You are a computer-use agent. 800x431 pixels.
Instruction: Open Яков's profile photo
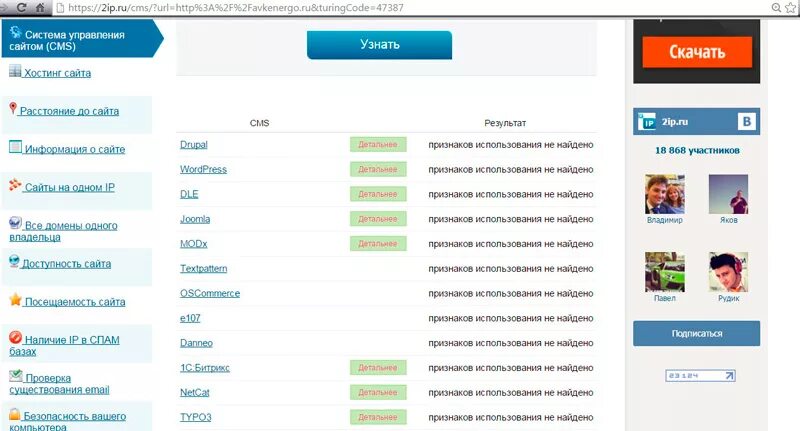pyautogui.click(x=728, y=194)
